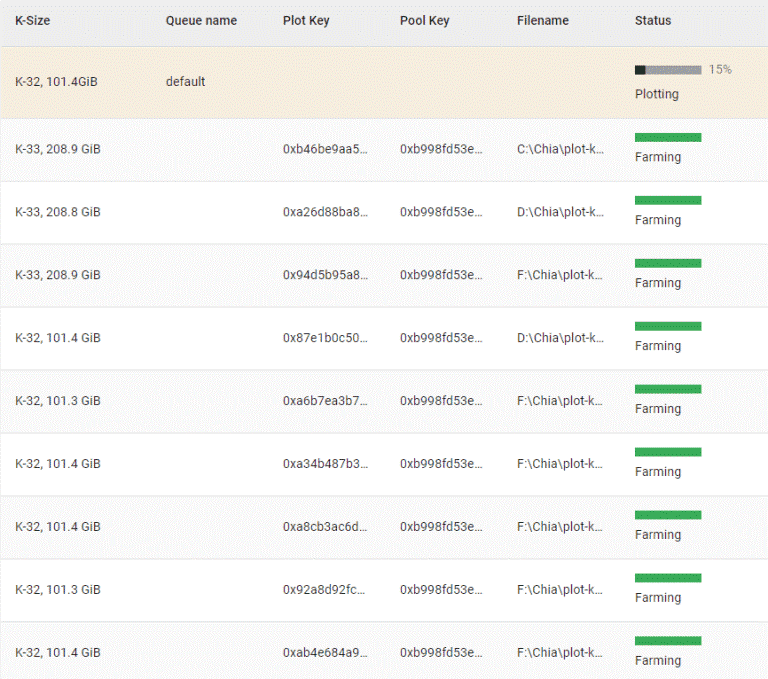Image resolution: width=768 pixels, height=679 pixels.
Task: Select pool key in the 0x94d5b95a8 row
Action: coord(441,275)
